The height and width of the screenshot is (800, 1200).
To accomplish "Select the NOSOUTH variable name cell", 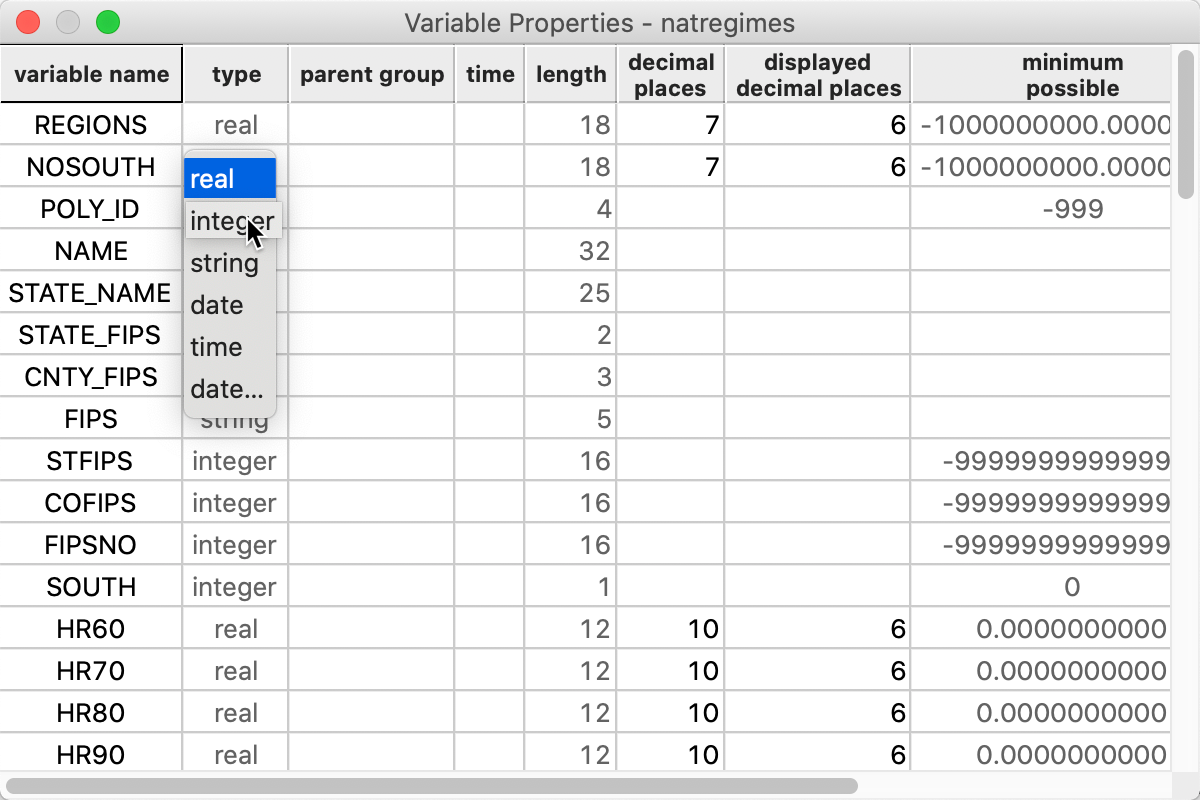I will point(91,167).
